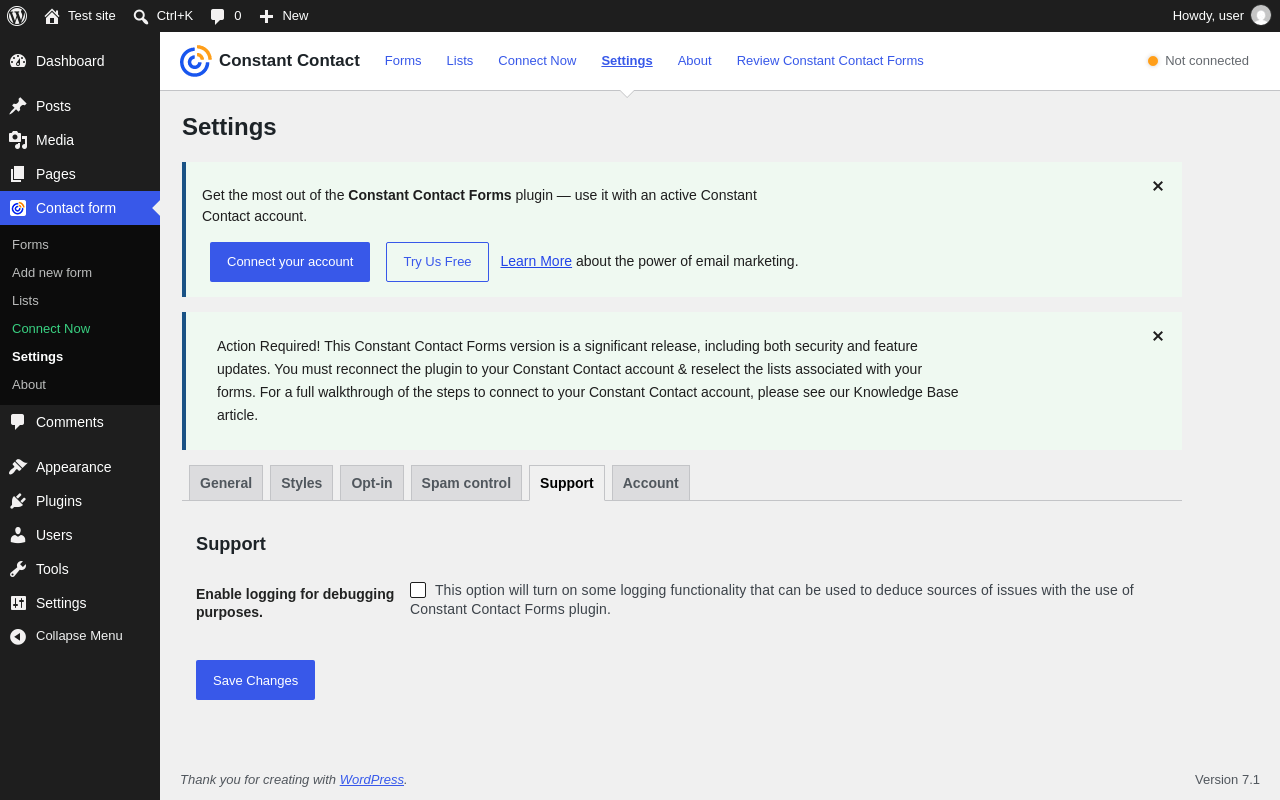
Task: Open user avatar in admin bar
Action: tap(1261, 15)
